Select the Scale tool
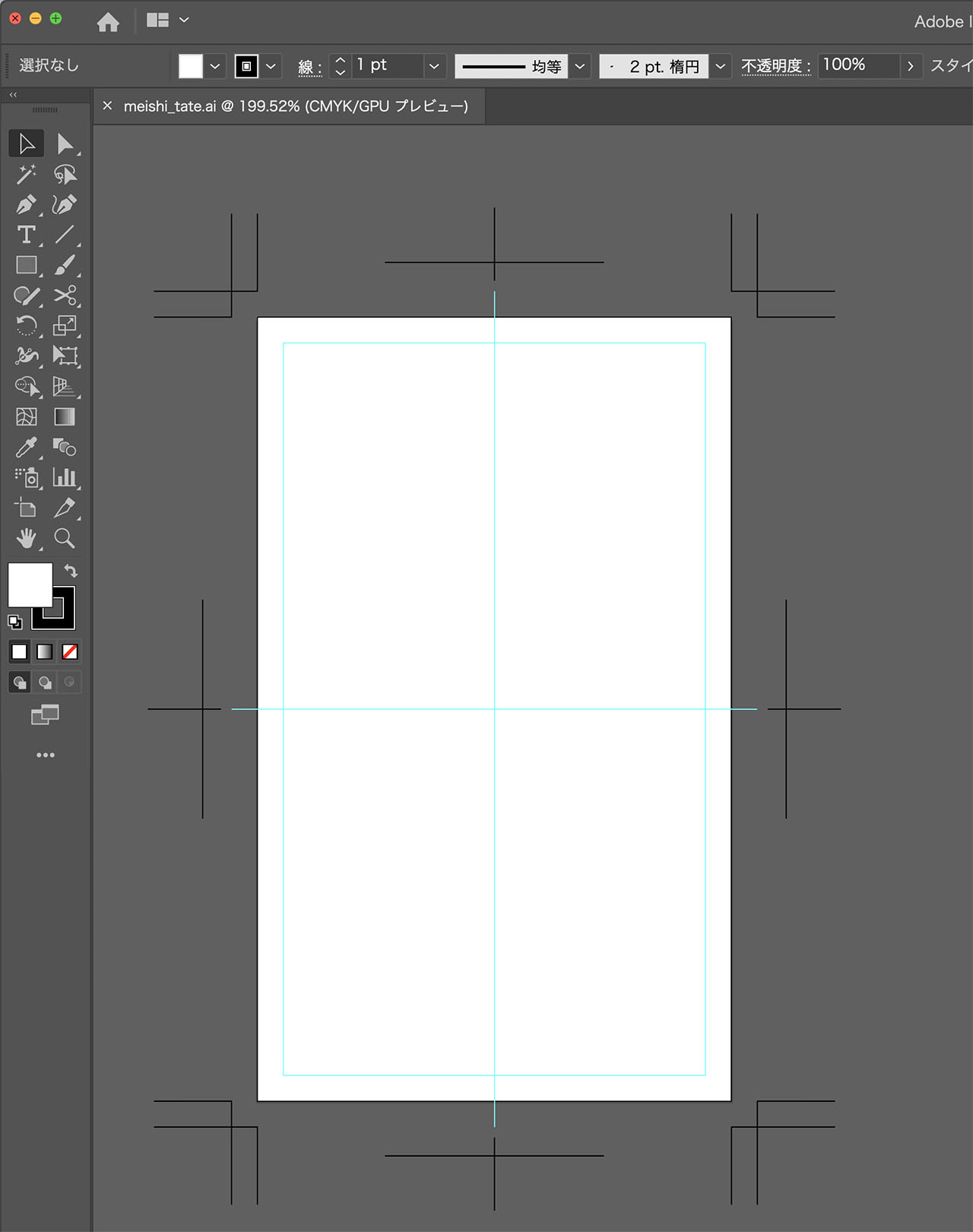 point(65,326)
